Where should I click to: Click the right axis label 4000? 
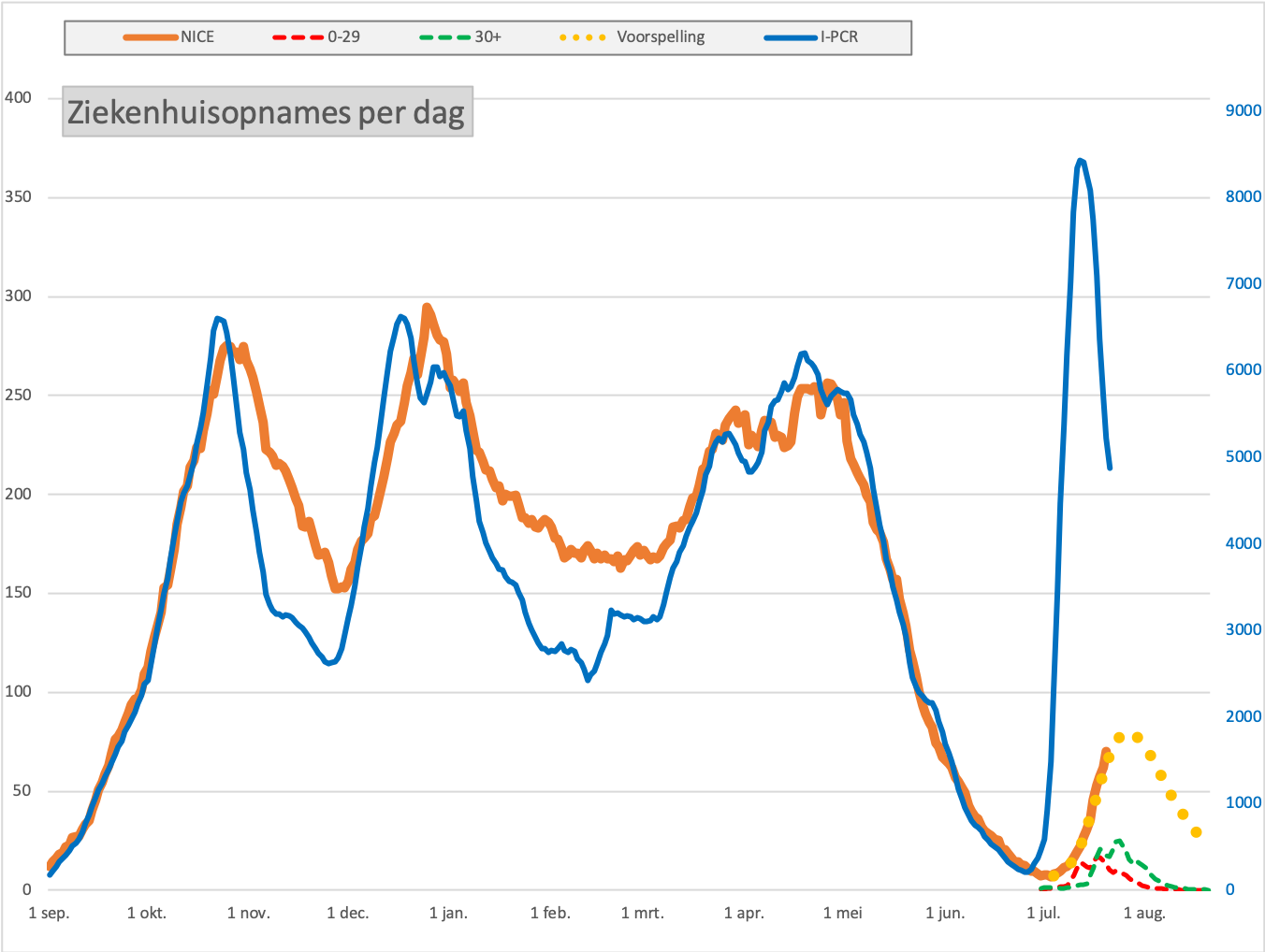point(1243,543)
